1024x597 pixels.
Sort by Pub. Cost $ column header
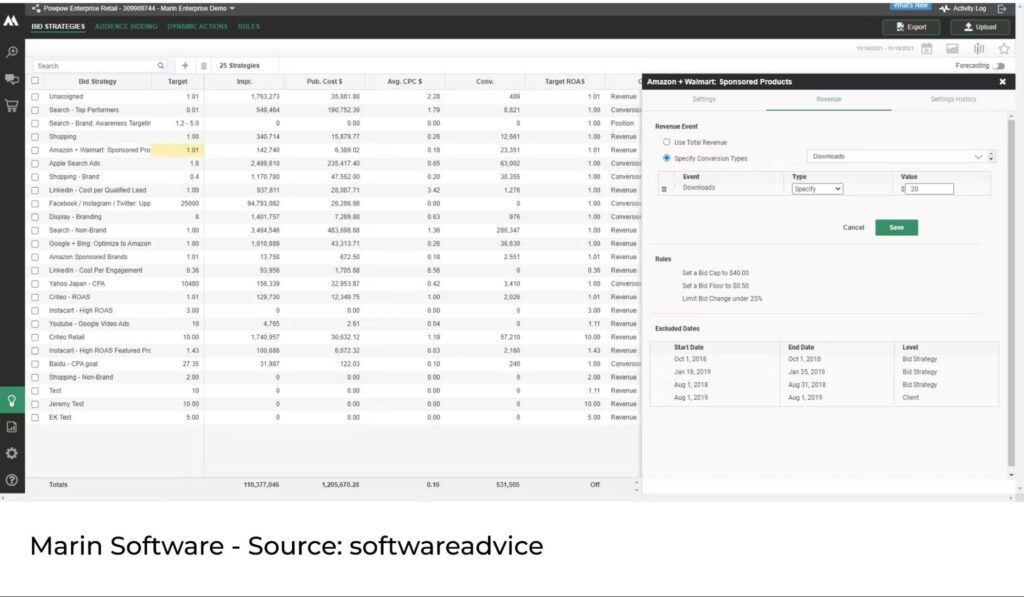325,82
